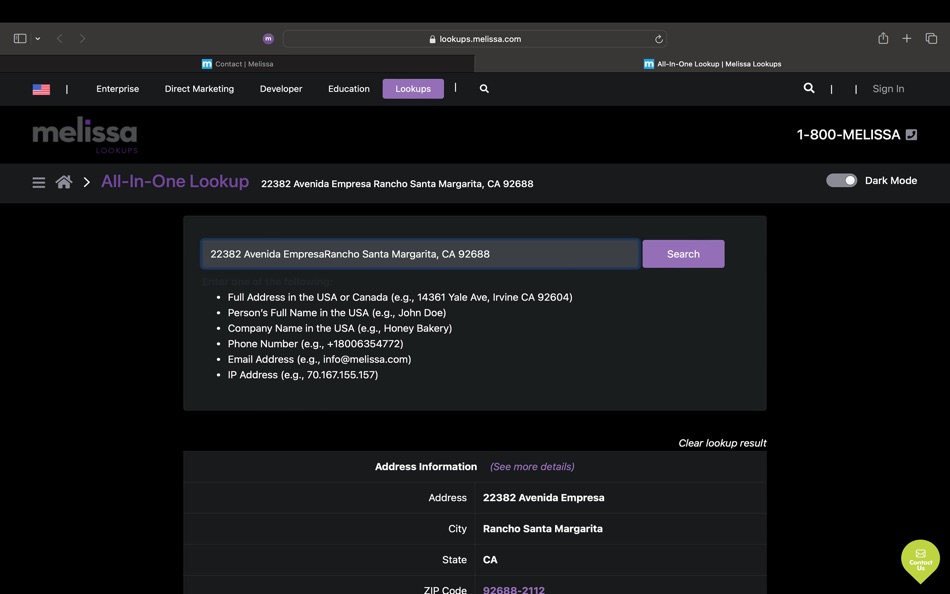This screenshot has width=950, height=594.
Task: Click the phone icon beside 1-800-MELISSA
Action: (x=911, y=135)
